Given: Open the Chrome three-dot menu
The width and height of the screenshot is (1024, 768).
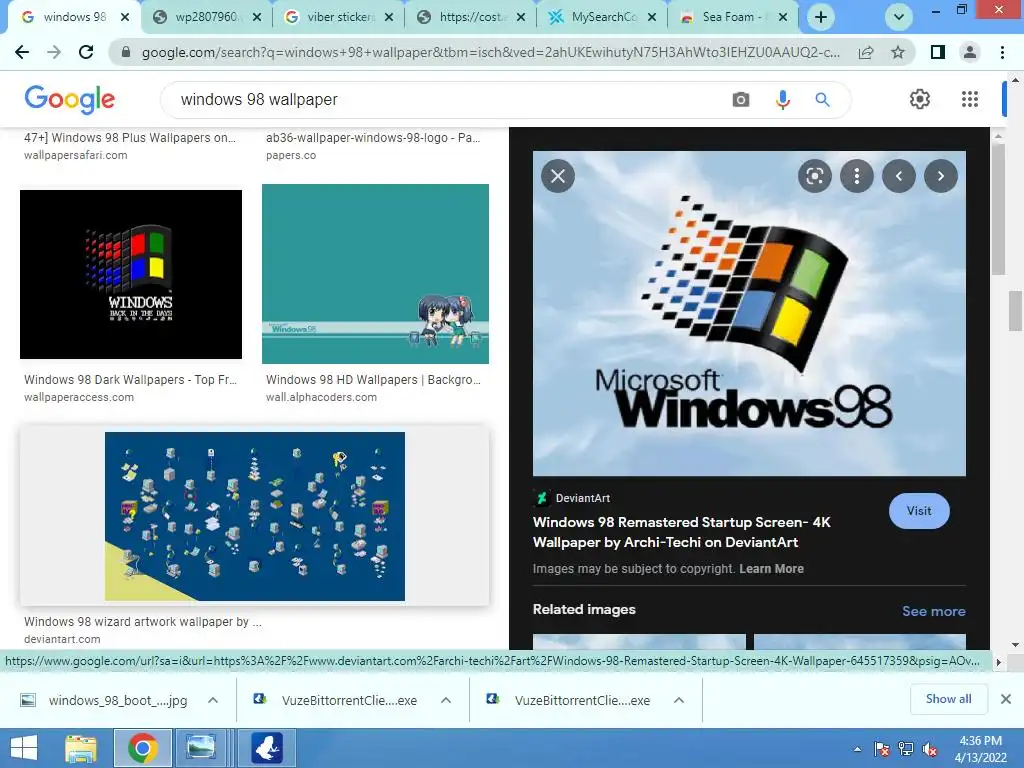Looking at the screenshot, I should click(1002, 52).
